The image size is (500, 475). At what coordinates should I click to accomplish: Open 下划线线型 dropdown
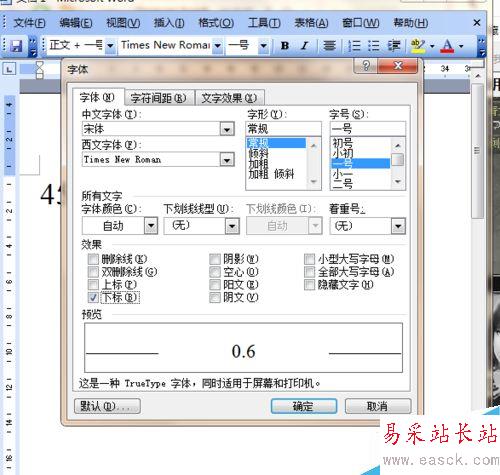coord(232,226)
